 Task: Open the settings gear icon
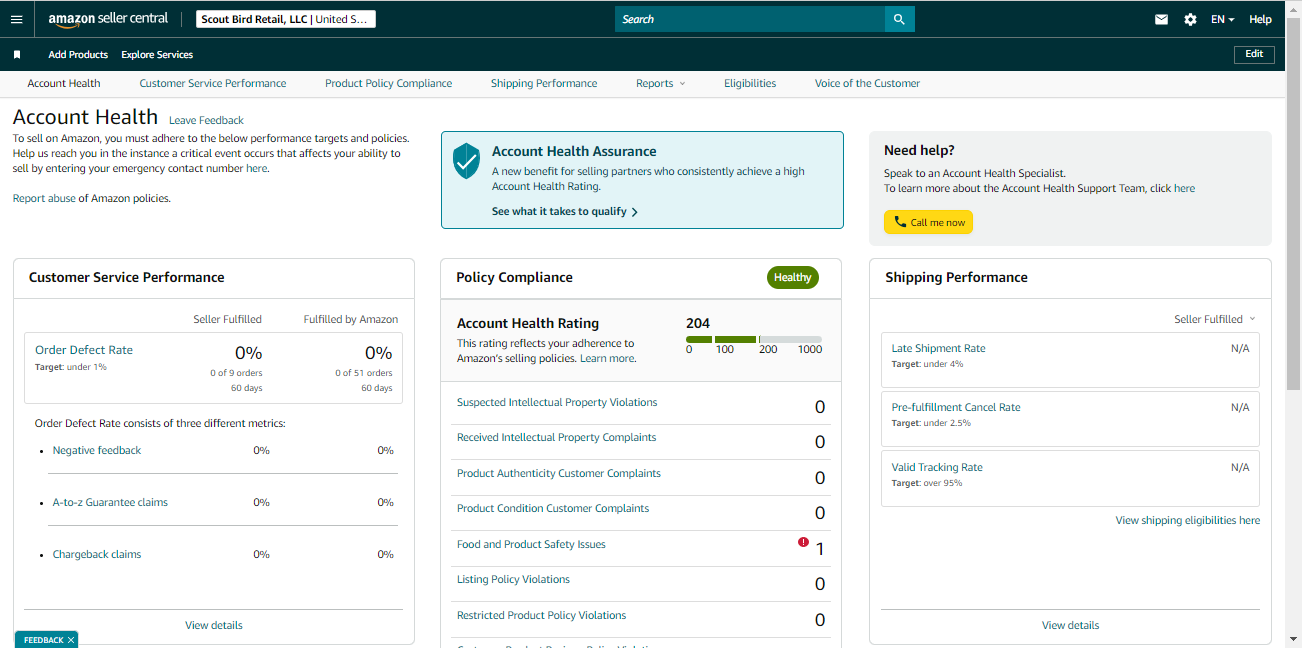tap(1190, 19)
